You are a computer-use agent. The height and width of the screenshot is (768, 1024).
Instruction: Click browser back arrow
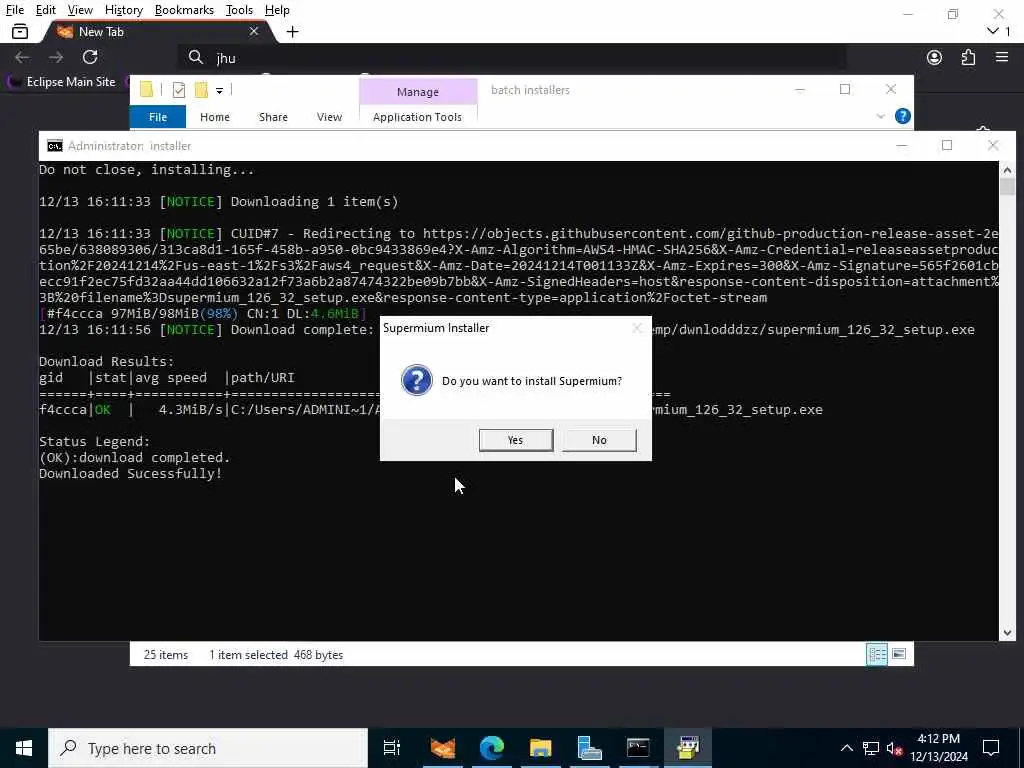tap(22, 57)
